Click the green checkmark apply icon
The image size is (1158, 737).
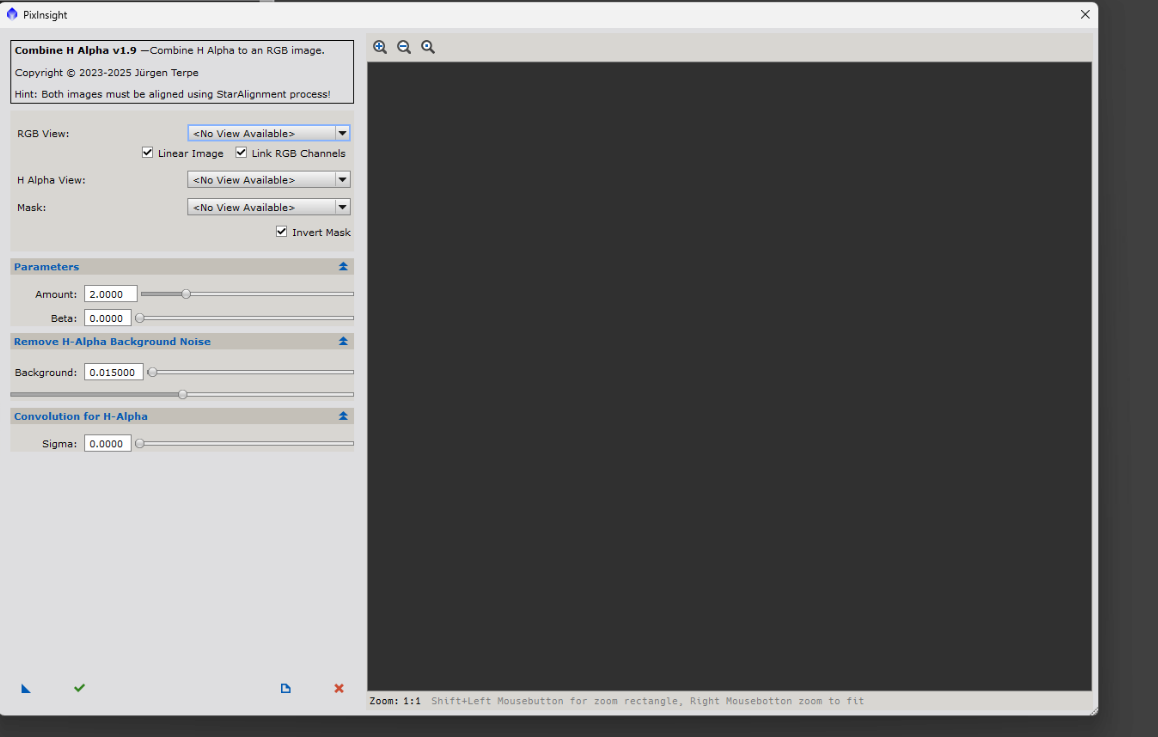click(80, 688)
